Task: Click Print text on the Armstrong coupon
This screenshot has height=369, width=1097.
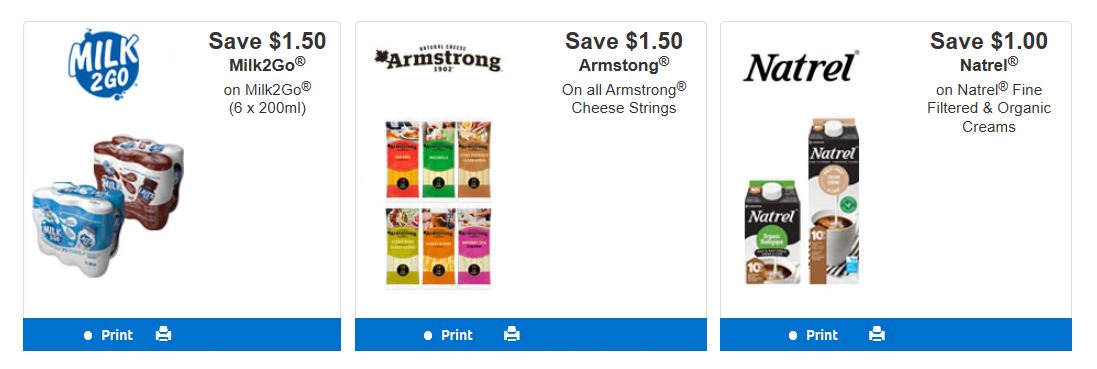Action: click(x=457, y=335)
